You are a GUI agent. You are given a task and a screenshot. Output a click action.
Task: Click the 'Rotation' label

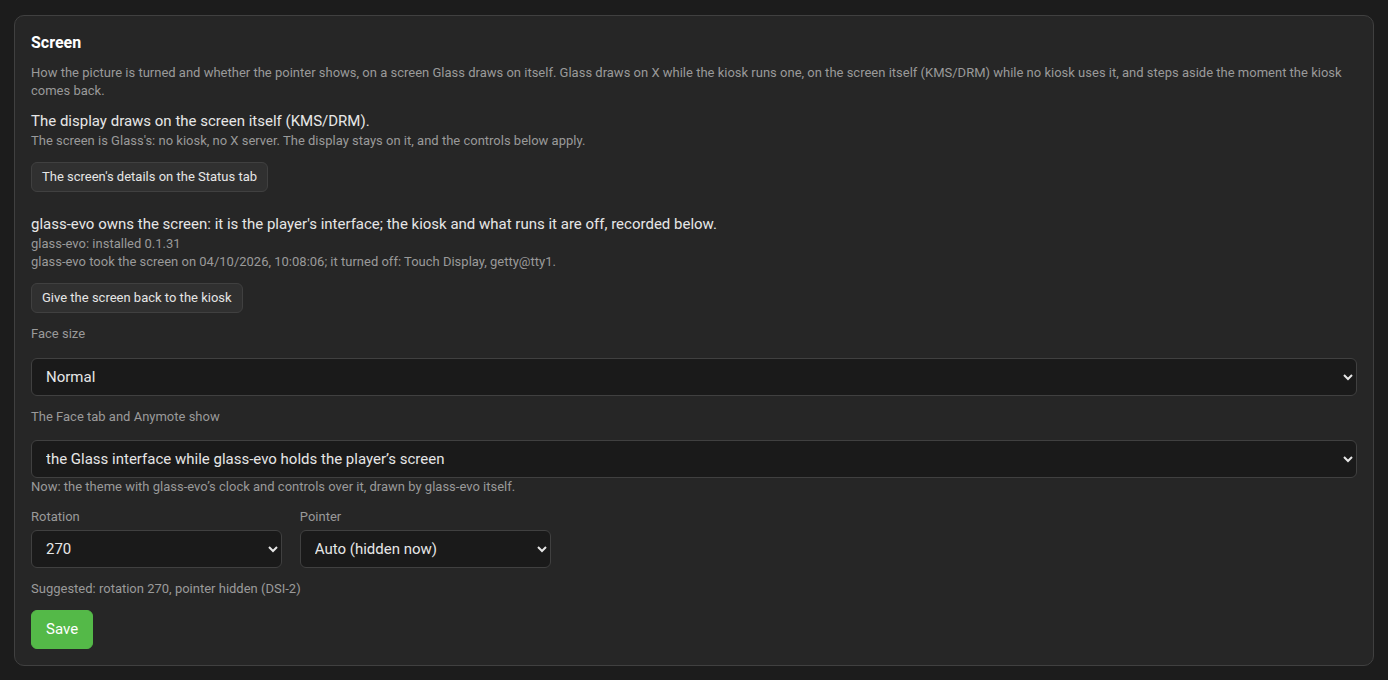(x=55, y=517)
